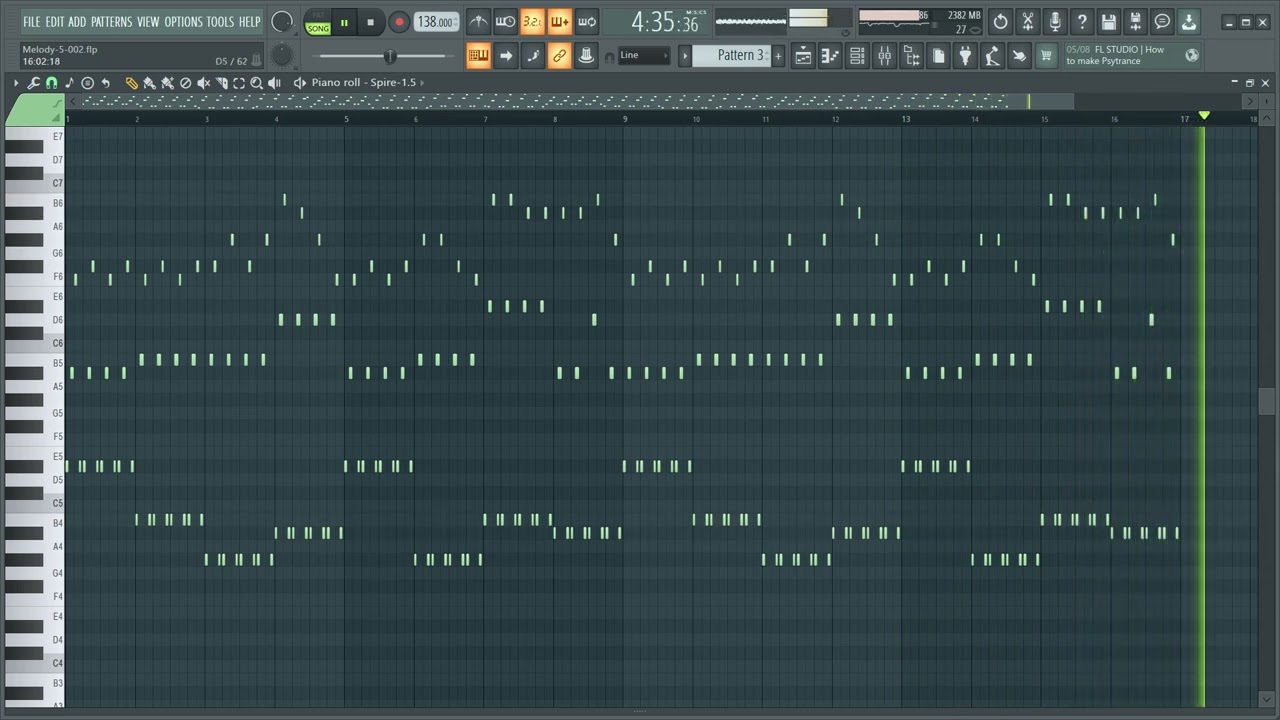Image resolution: width=1280 pixels, height=720 pixels.
Task: Select the pencil draw tool
Action: tap(131, 83)
